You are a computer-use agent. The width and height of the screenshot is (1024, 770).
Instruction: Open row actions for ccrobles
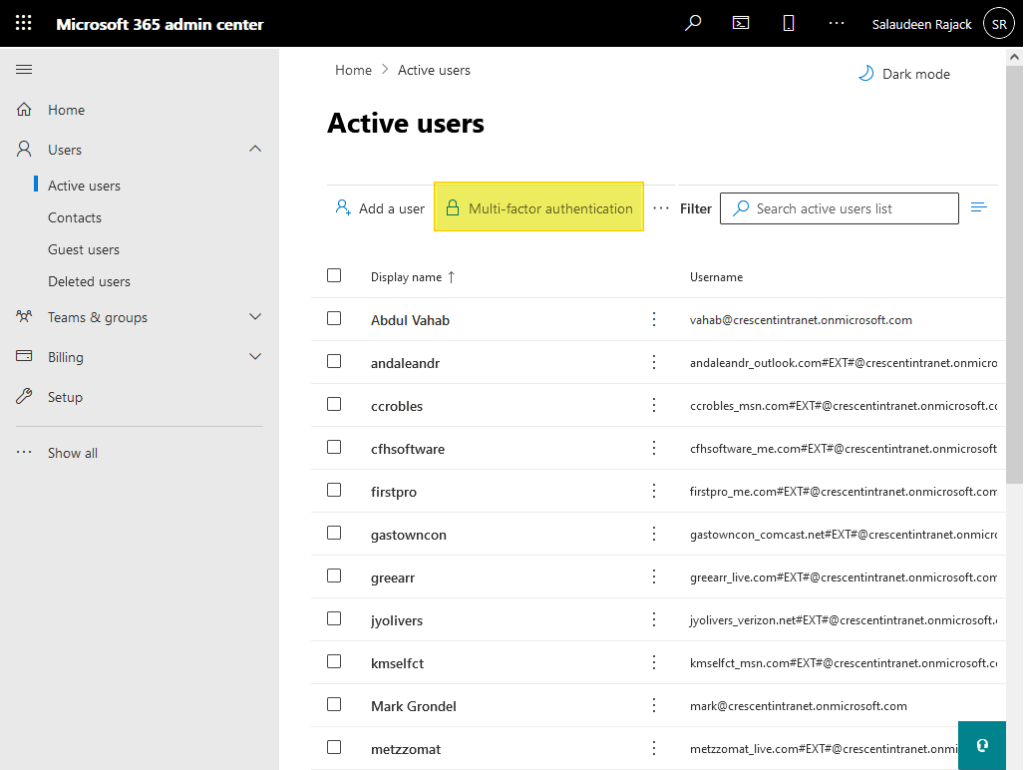click(x=654, y=406)
